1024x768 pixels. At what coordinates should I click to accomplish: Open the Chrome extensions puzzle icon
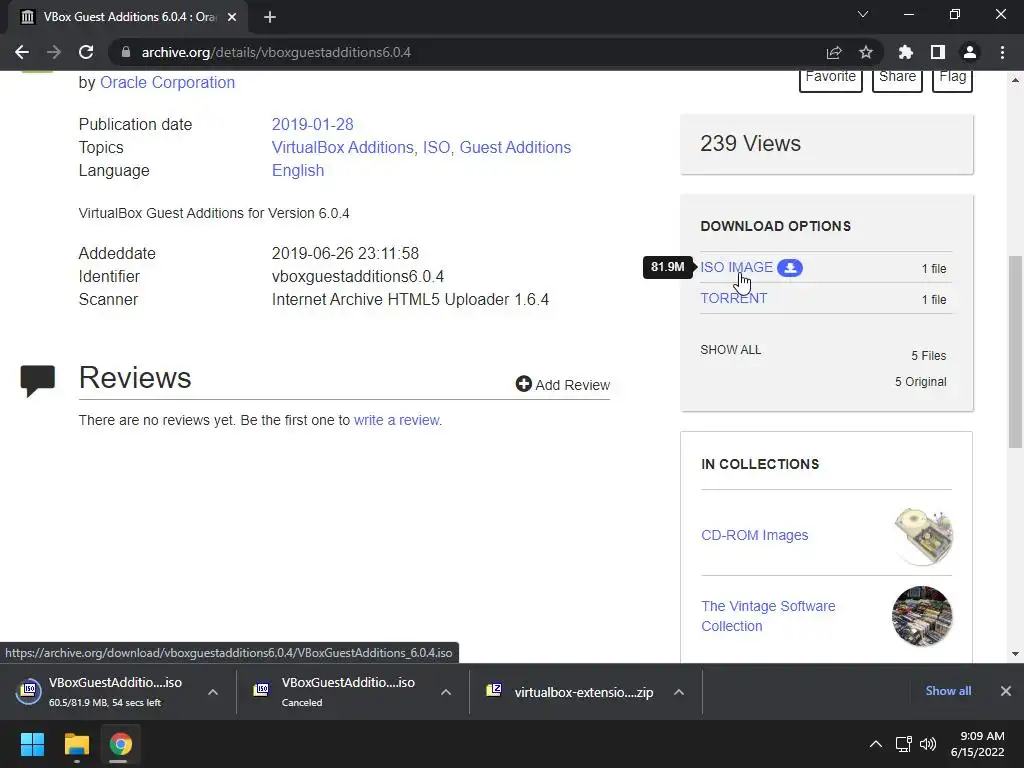pos(906,52)
